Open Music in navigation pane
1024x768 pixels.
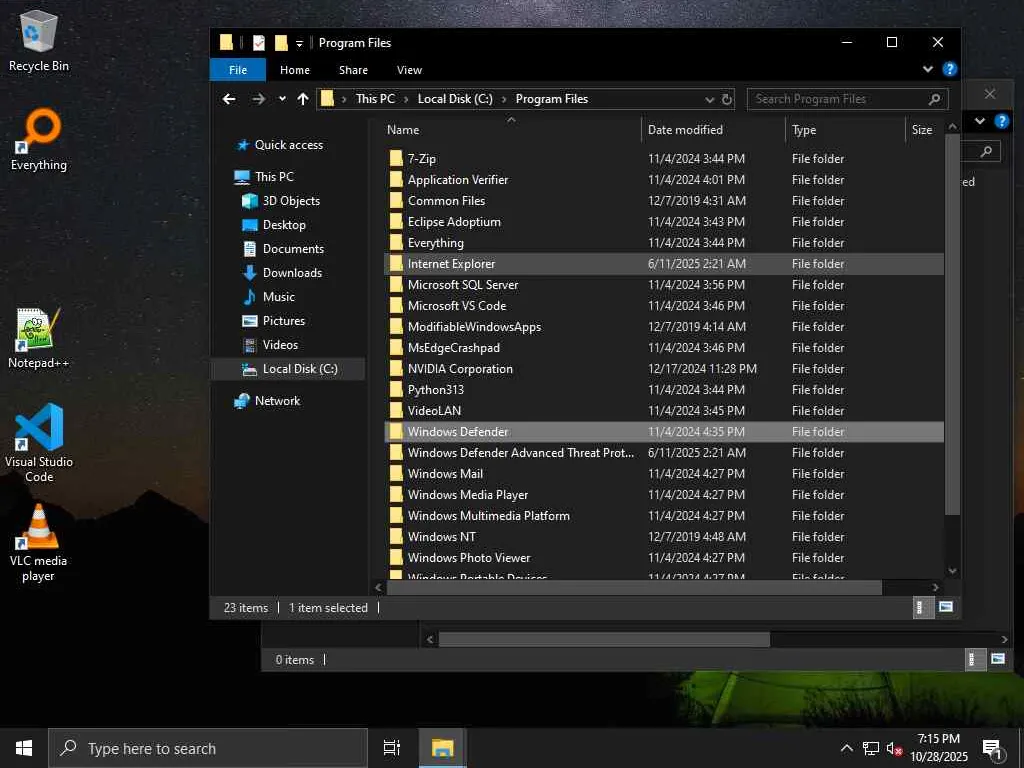(x=279, y=297)
